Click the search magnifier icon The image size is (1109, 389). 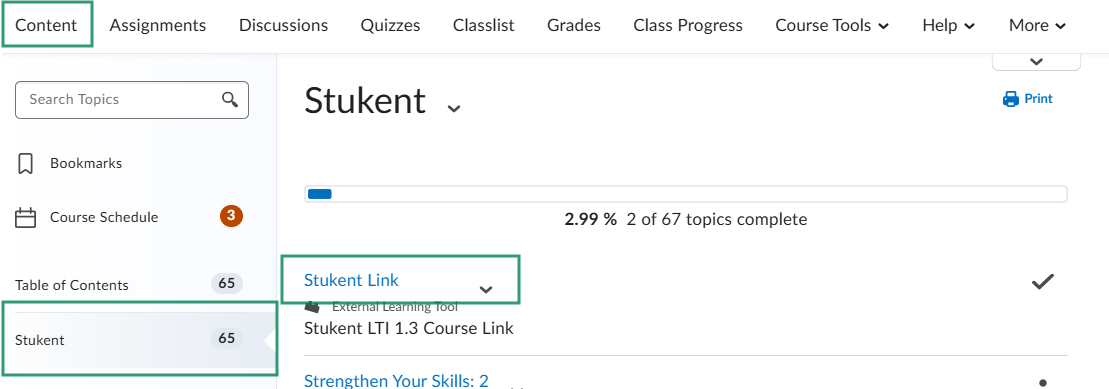(x=230, y=99)
